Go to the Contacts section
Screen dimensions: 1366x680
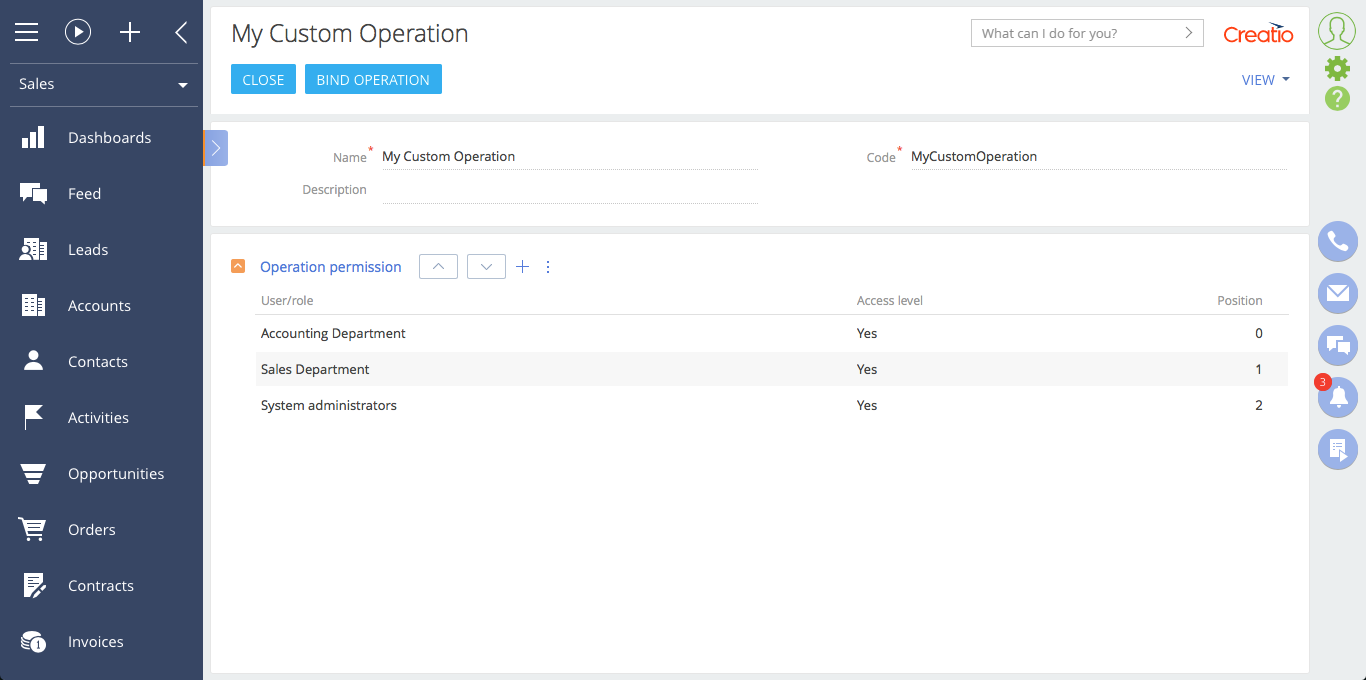pos(97,362)
